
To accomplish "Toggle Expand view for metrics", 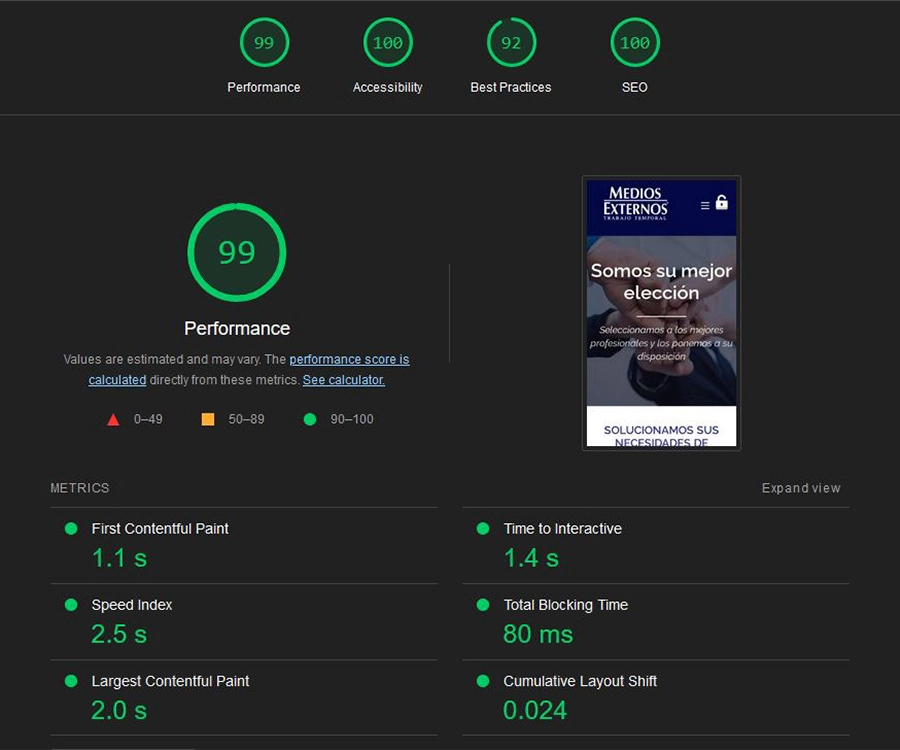I will coord(801,488).
